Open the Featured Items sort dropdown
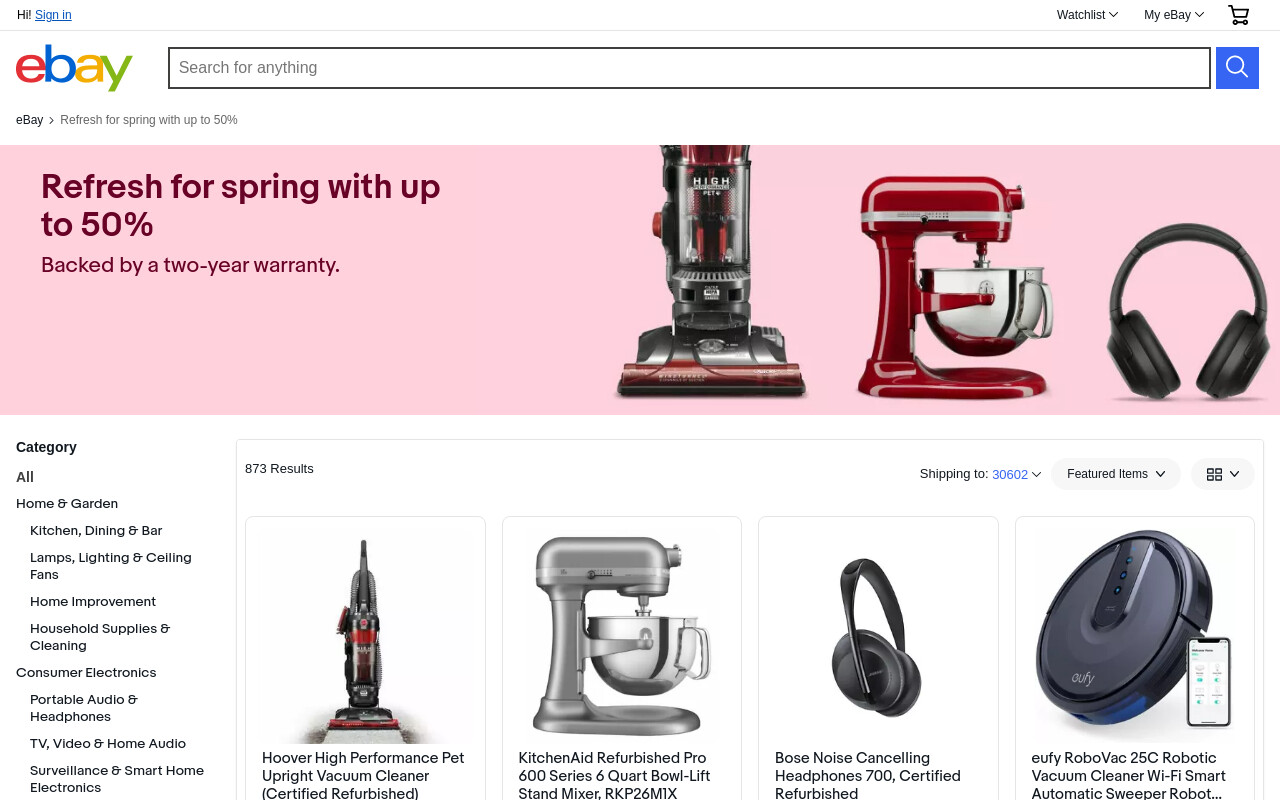Image resolution: width=1280 pixels, height=800 pixels. 1116,474
